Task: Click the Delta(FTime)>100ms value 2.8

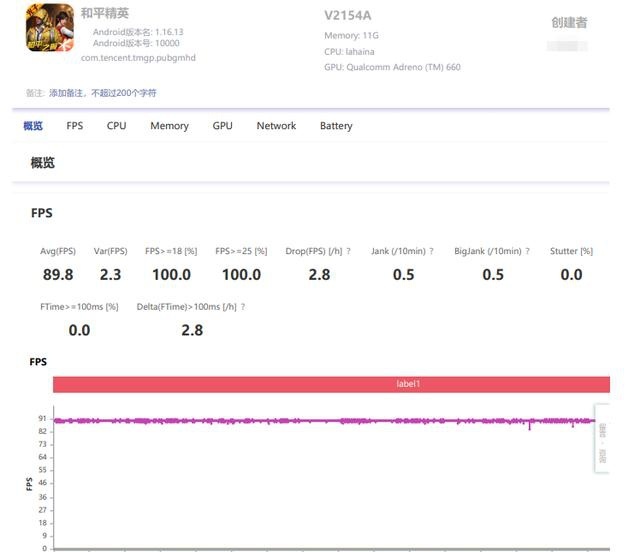Action: pyautogui.click(x=192, y=330)
